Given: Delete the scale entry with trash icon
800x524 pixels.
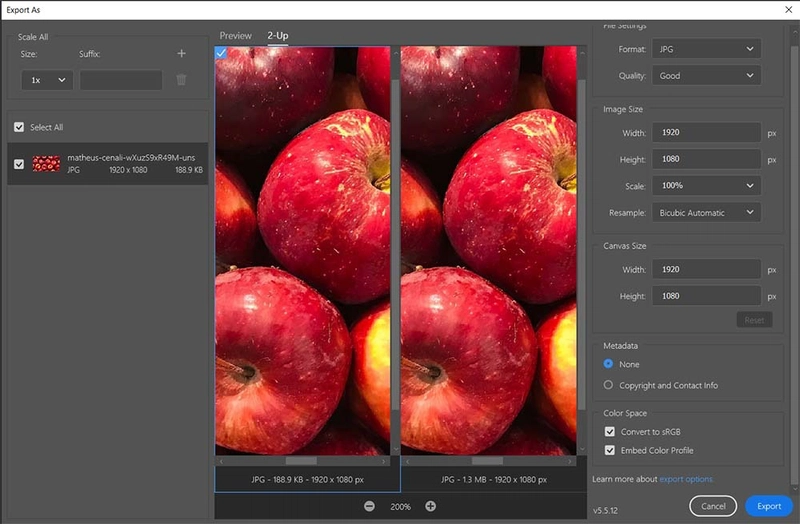Looking at the screenshot, I should (x=181, y=80).
